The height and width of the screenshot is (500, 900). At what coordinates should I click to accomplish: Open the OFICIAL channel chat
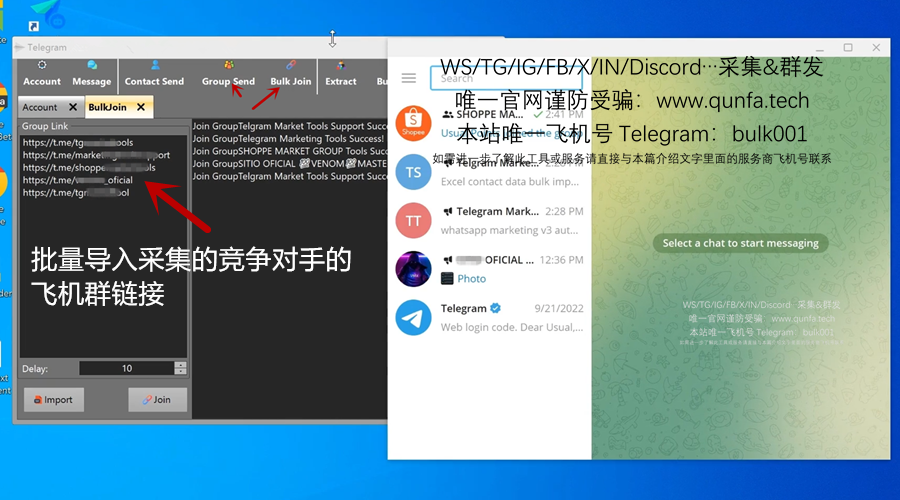point(490,269)
